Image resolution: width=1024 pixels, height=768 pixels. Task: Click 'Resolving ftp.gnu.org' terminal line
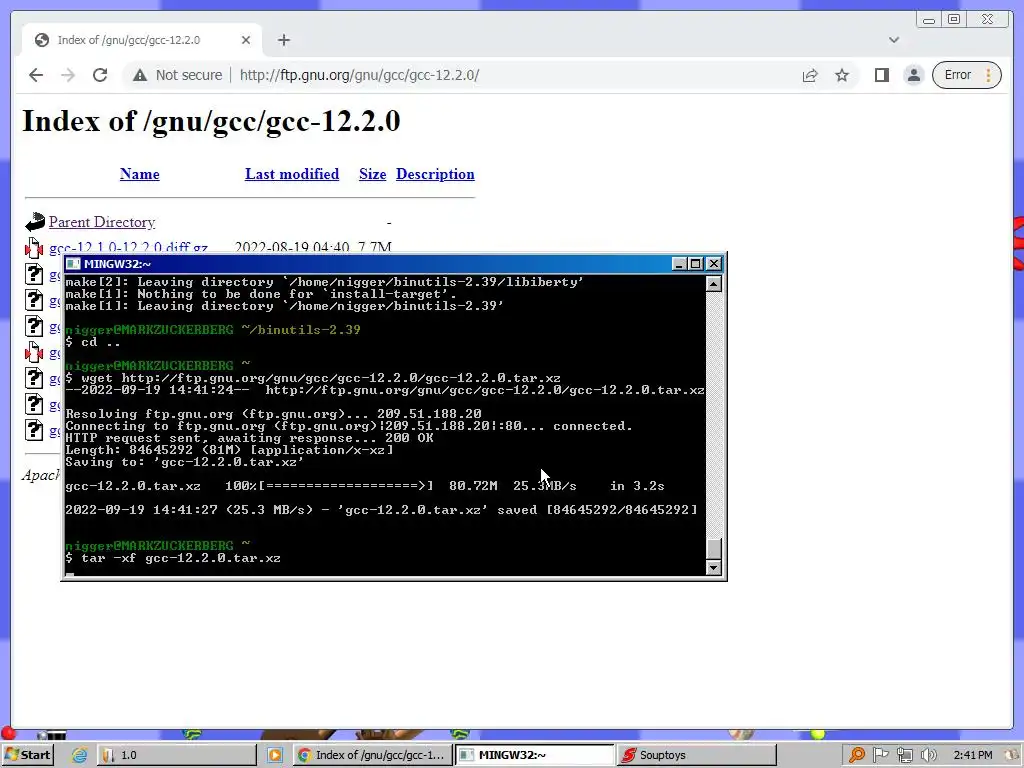[x=273, y=413]
